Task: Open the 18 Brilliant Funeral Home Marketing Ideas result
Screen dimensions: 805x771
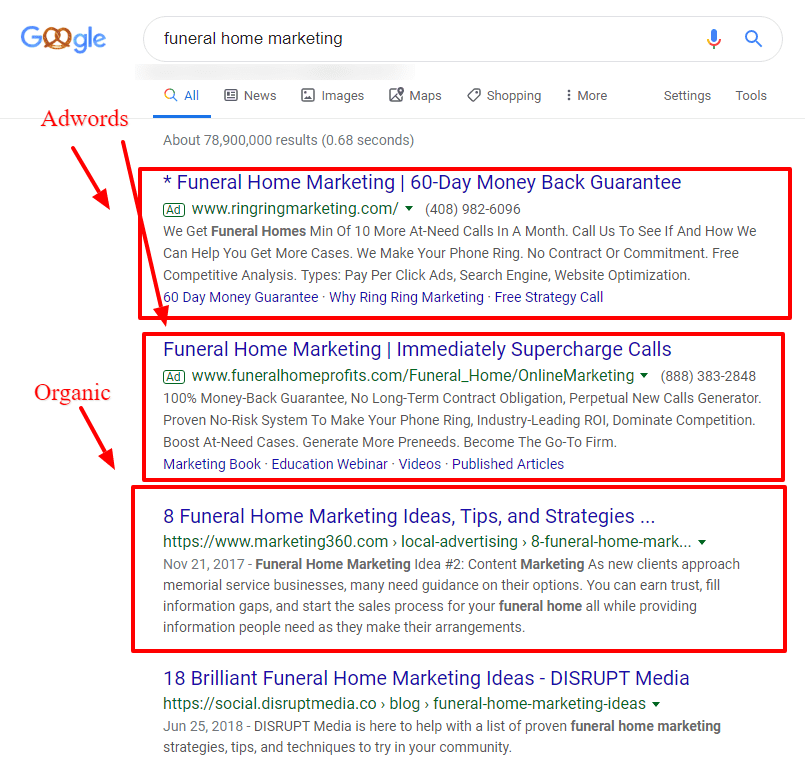Action: click(426, 679)
